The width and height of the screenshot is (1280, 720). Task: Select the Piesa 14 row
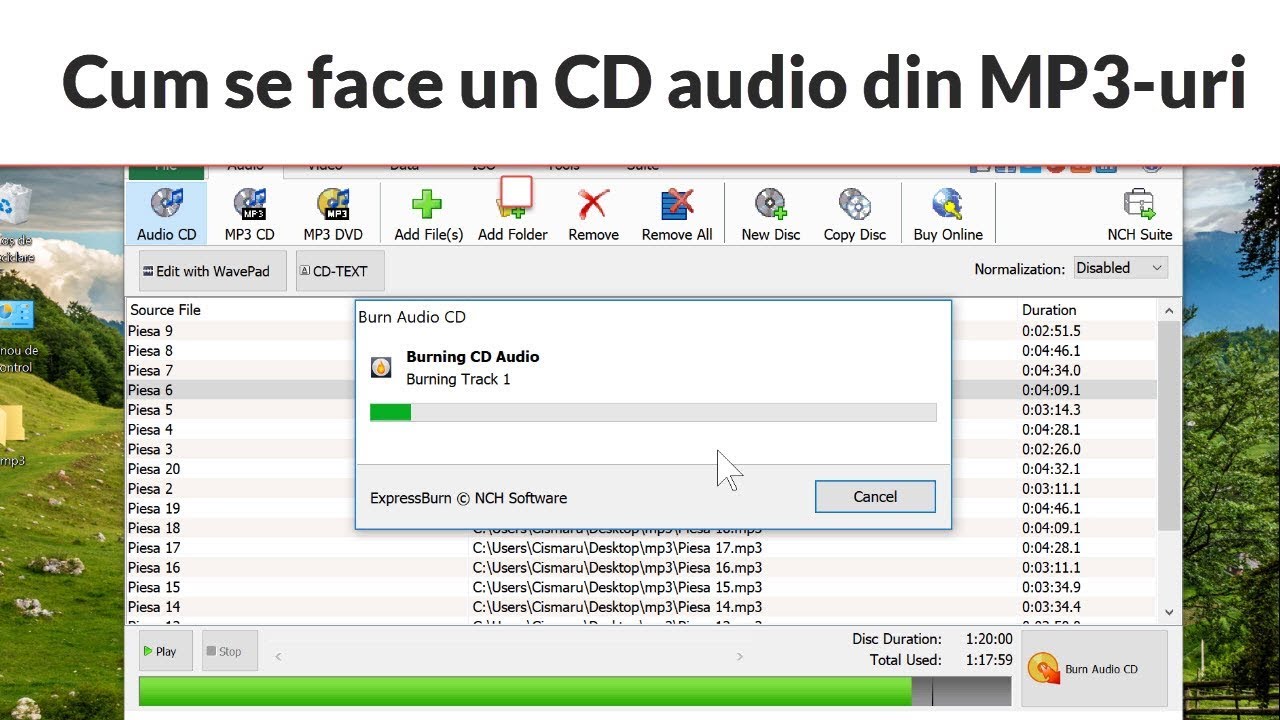[641, 607]
